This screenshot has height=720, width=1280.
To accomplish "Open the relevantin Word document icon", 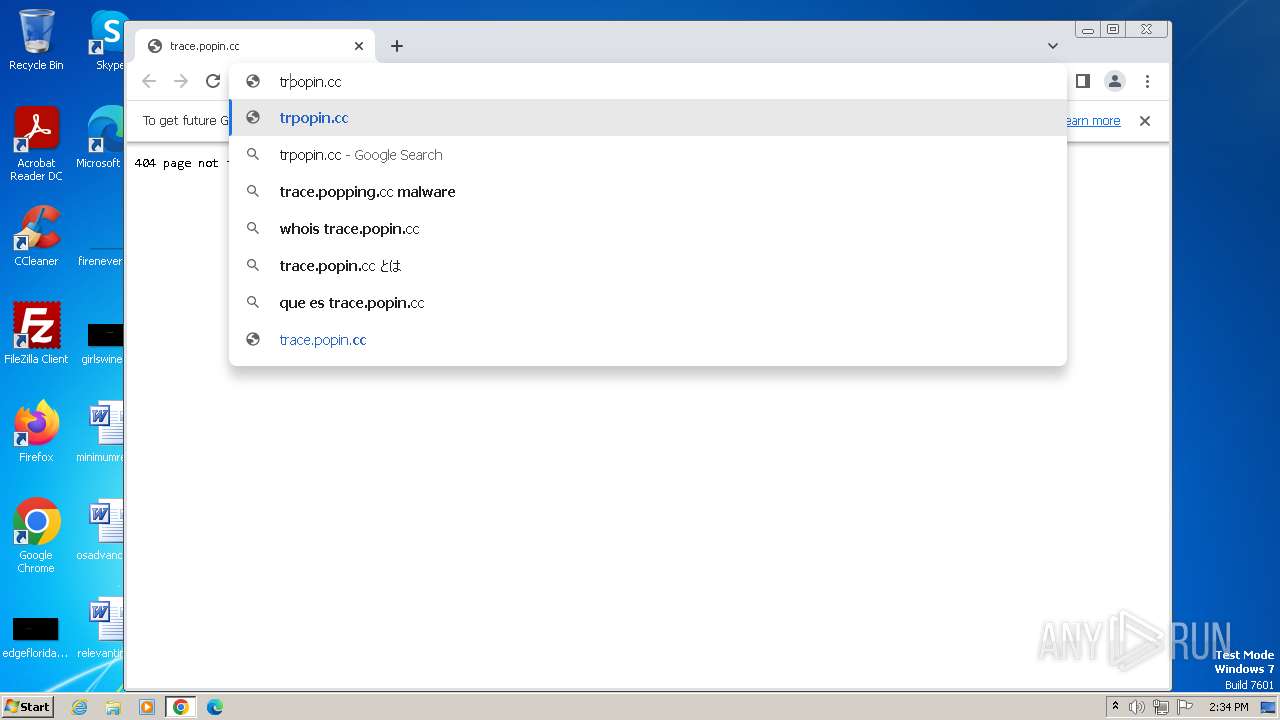I will click(x=101, y=628).
